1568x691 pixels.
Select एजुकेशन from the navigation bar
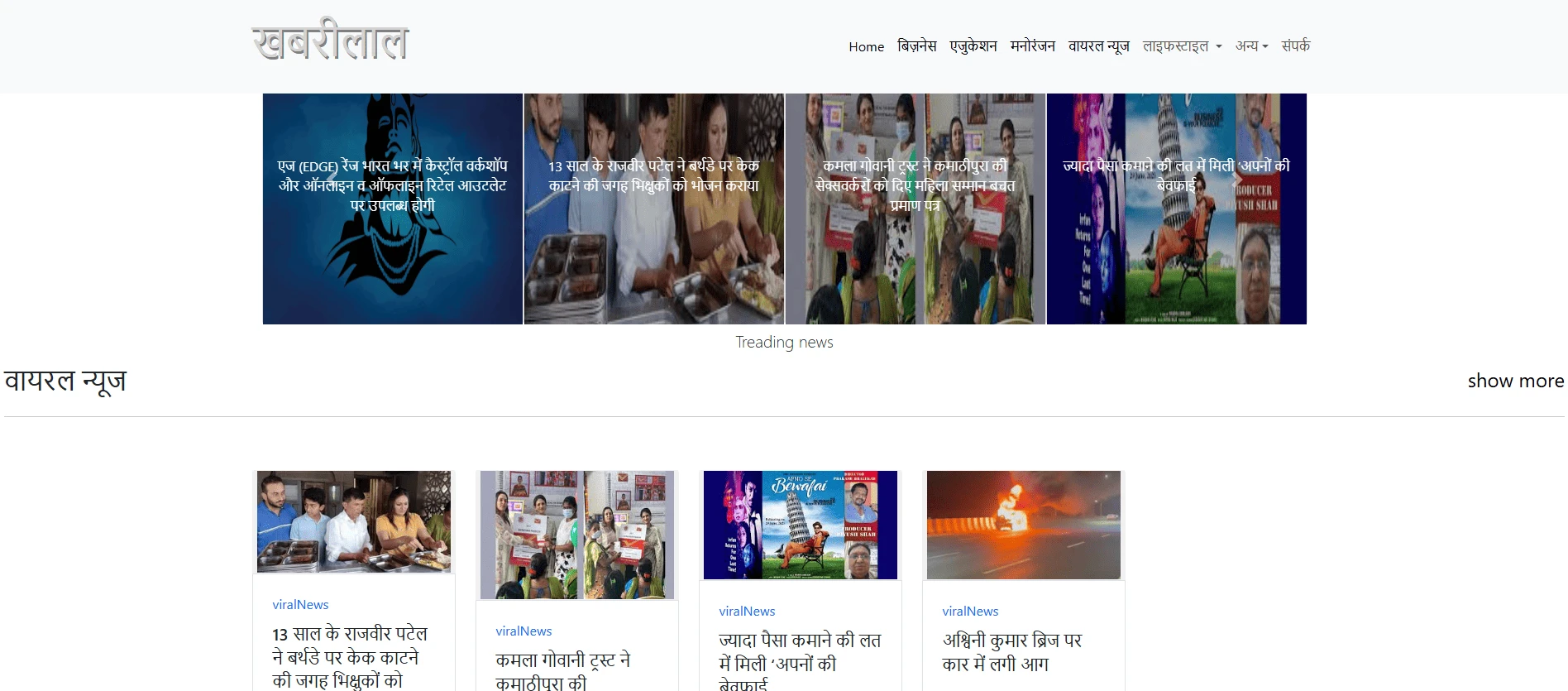(x=973, y=46)
